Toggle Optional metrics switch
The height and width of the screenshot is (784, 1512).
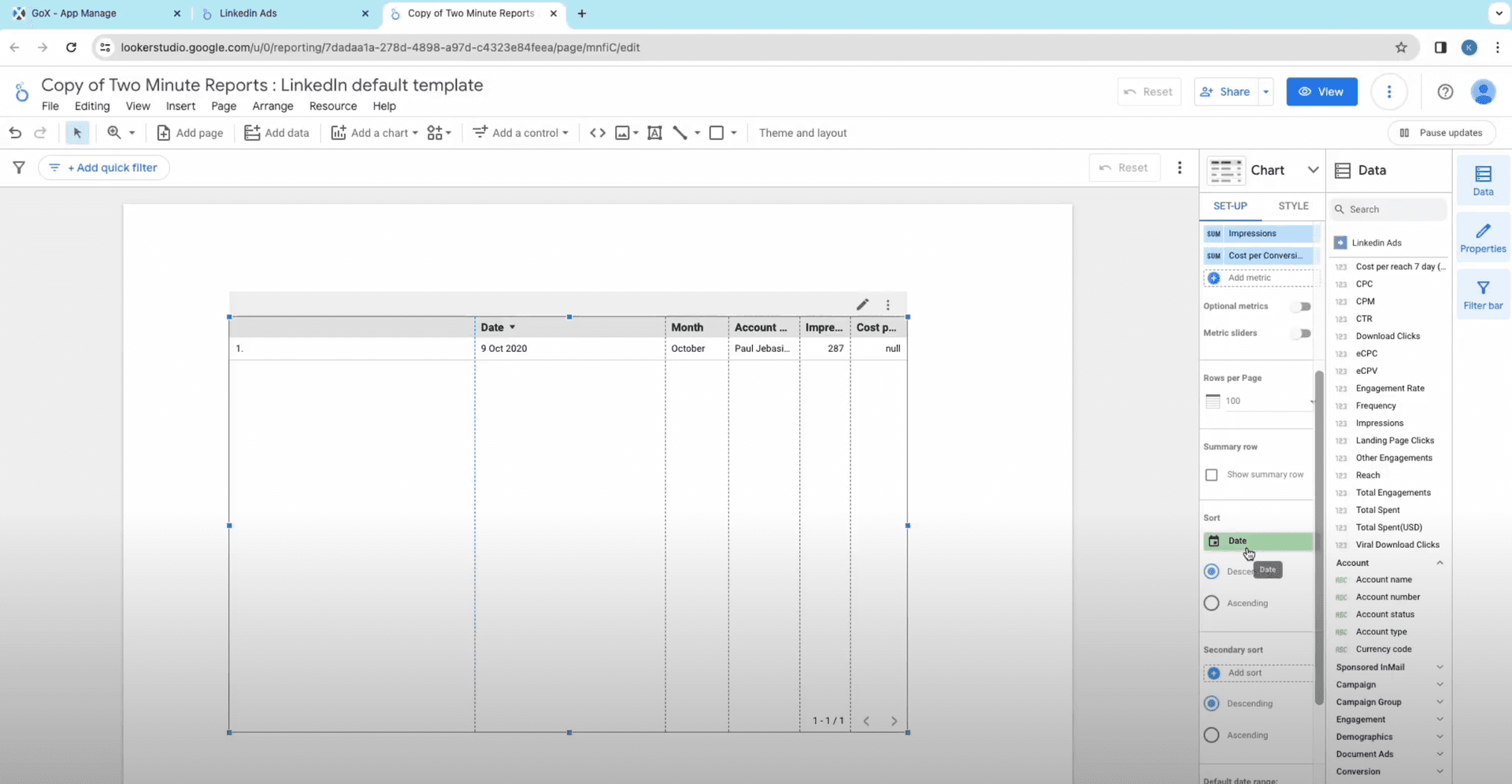point(1302,306)
